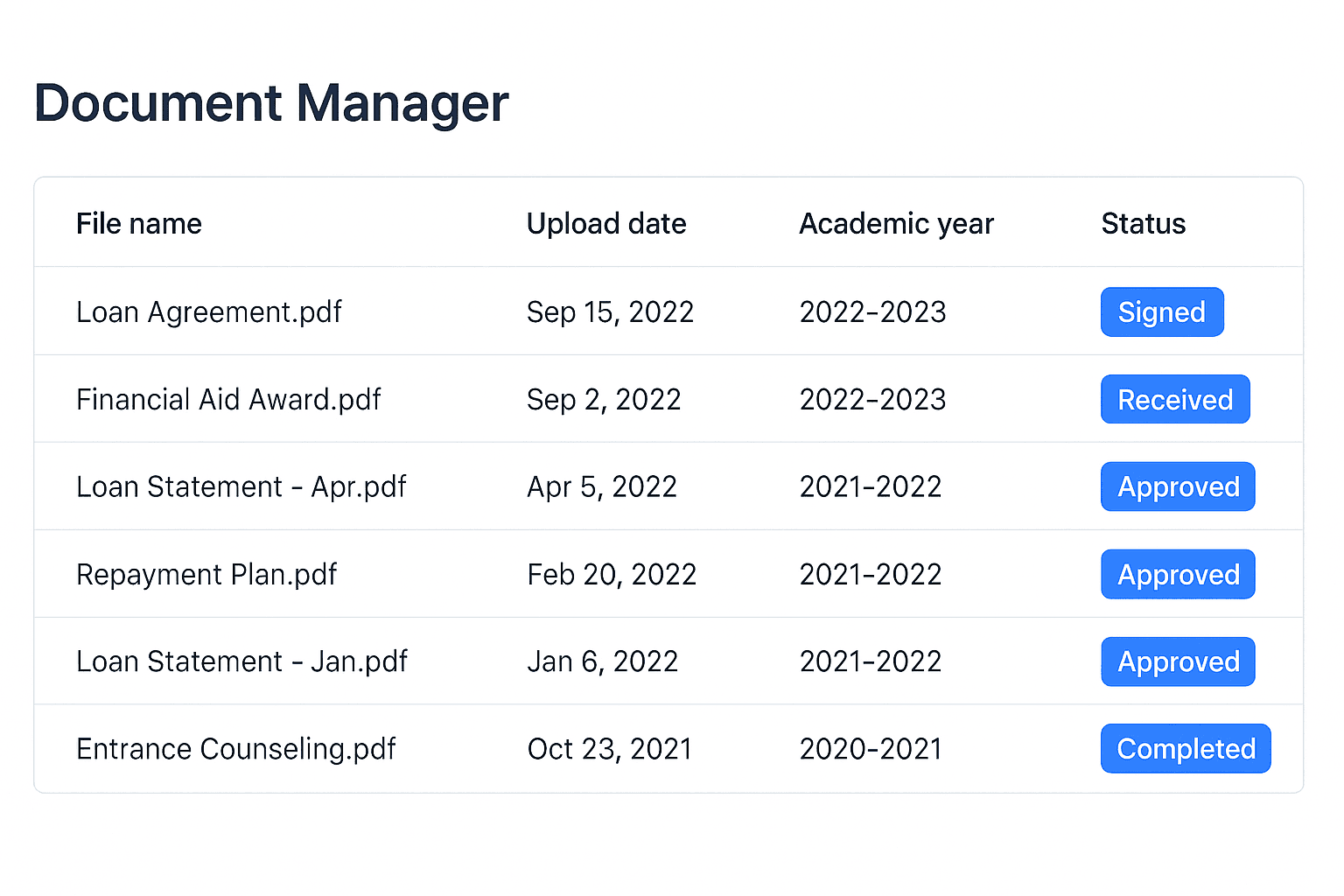Click the Sep 15, 2022 upload date
The width and height of the screenshot is (1344, 896).
pyautogui.click(x=610, y=312)
